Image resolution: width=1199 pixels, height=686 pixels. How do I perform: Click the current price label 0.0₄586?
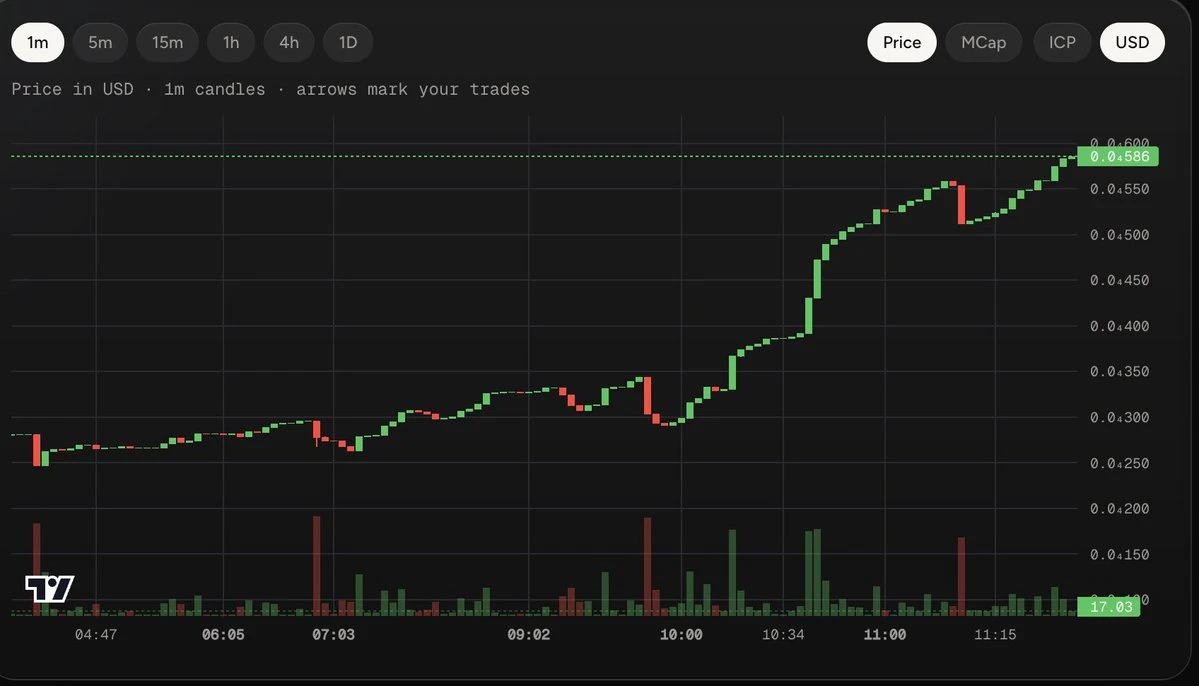(1118, 156)
